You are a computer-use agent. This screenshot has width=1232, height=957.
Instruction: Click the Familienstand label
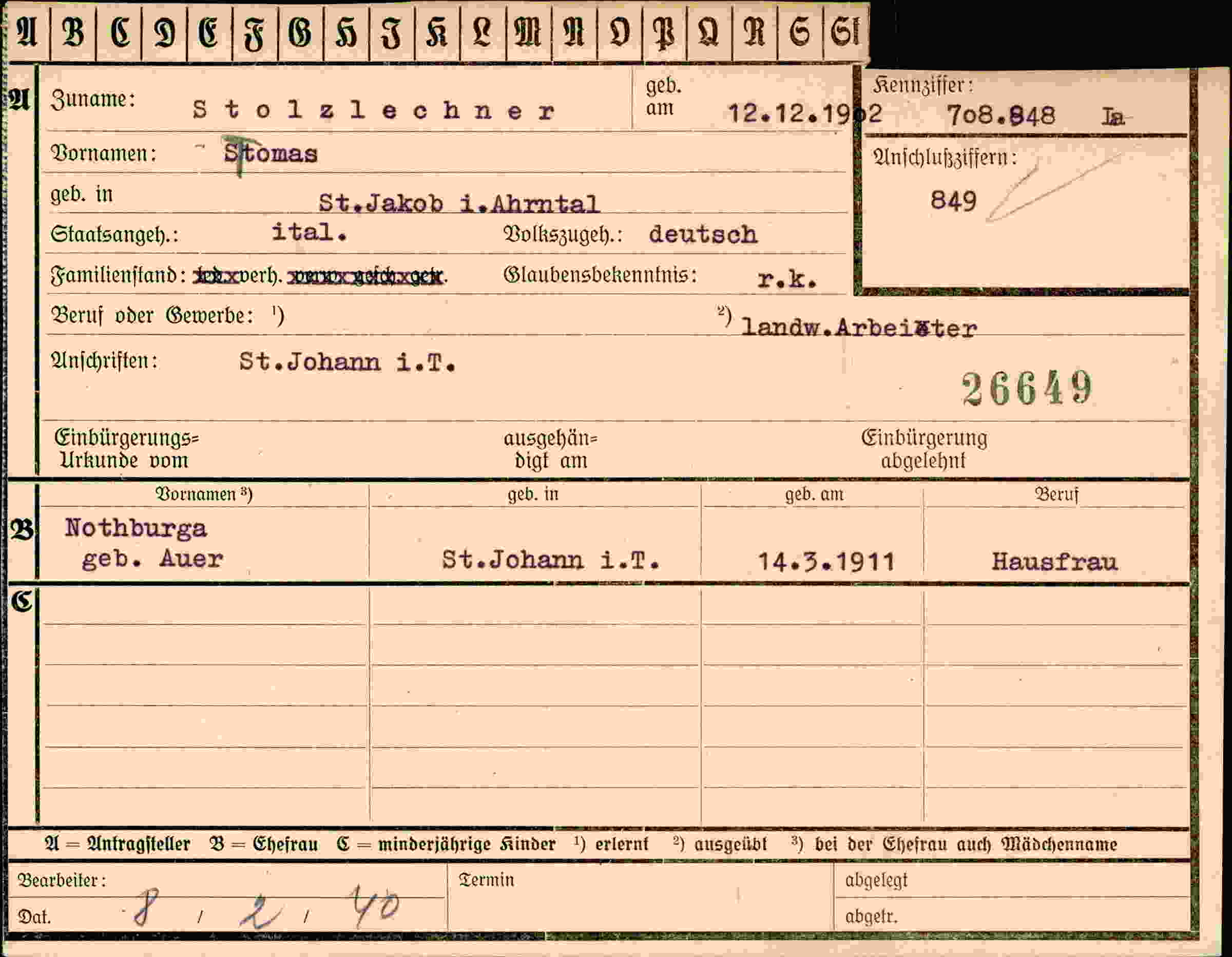click(119, 275)
